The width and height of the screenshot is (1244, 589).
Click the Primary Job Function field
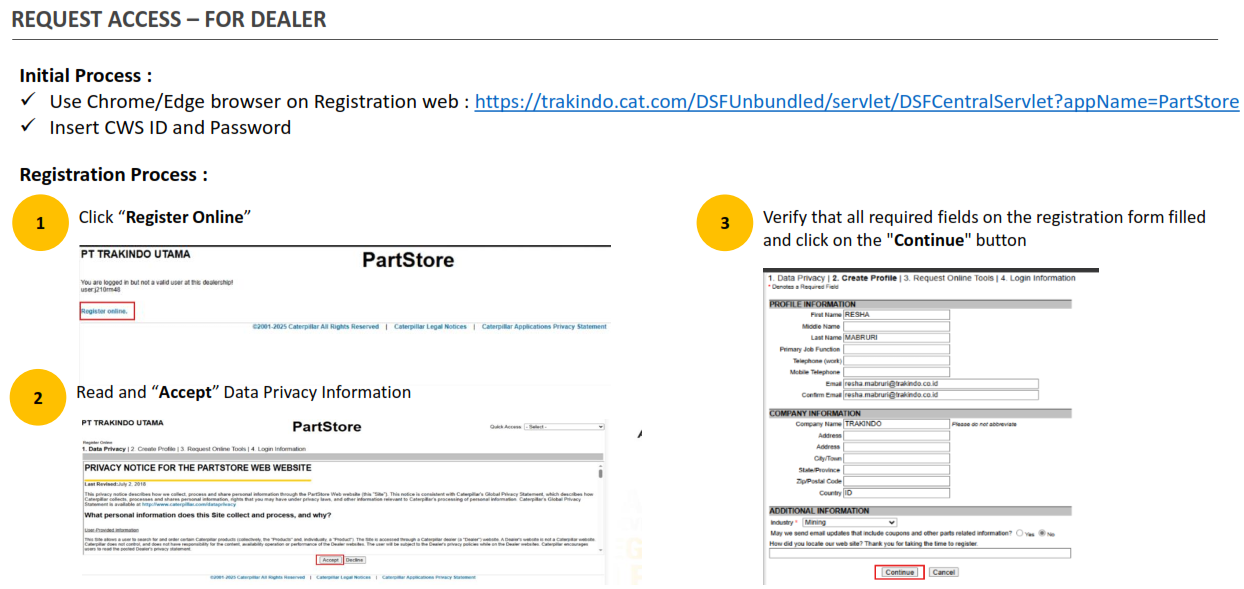point(896,349)
